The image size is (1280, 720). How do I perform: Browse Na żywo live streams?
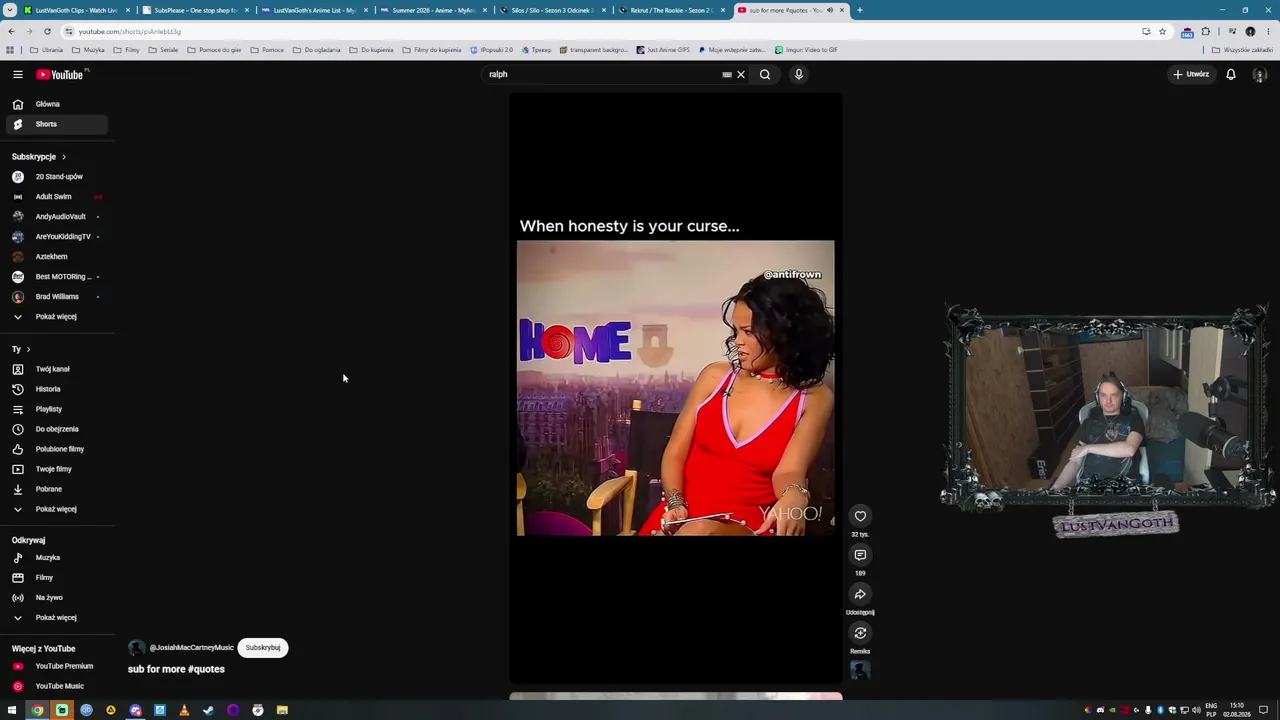pyautogui.click(x=55, y=598)
